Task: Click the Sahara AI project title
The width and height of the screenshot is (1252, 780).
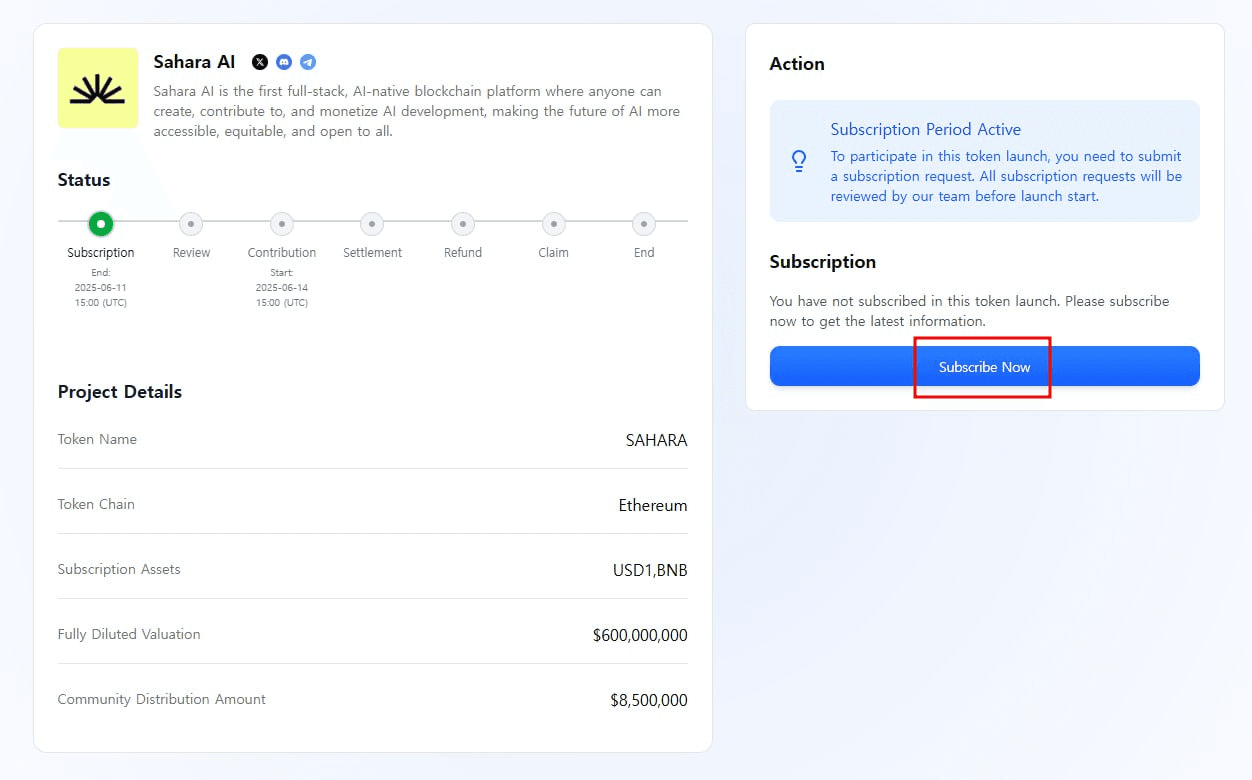Action: pyautogui.click(x=194, y=62)
